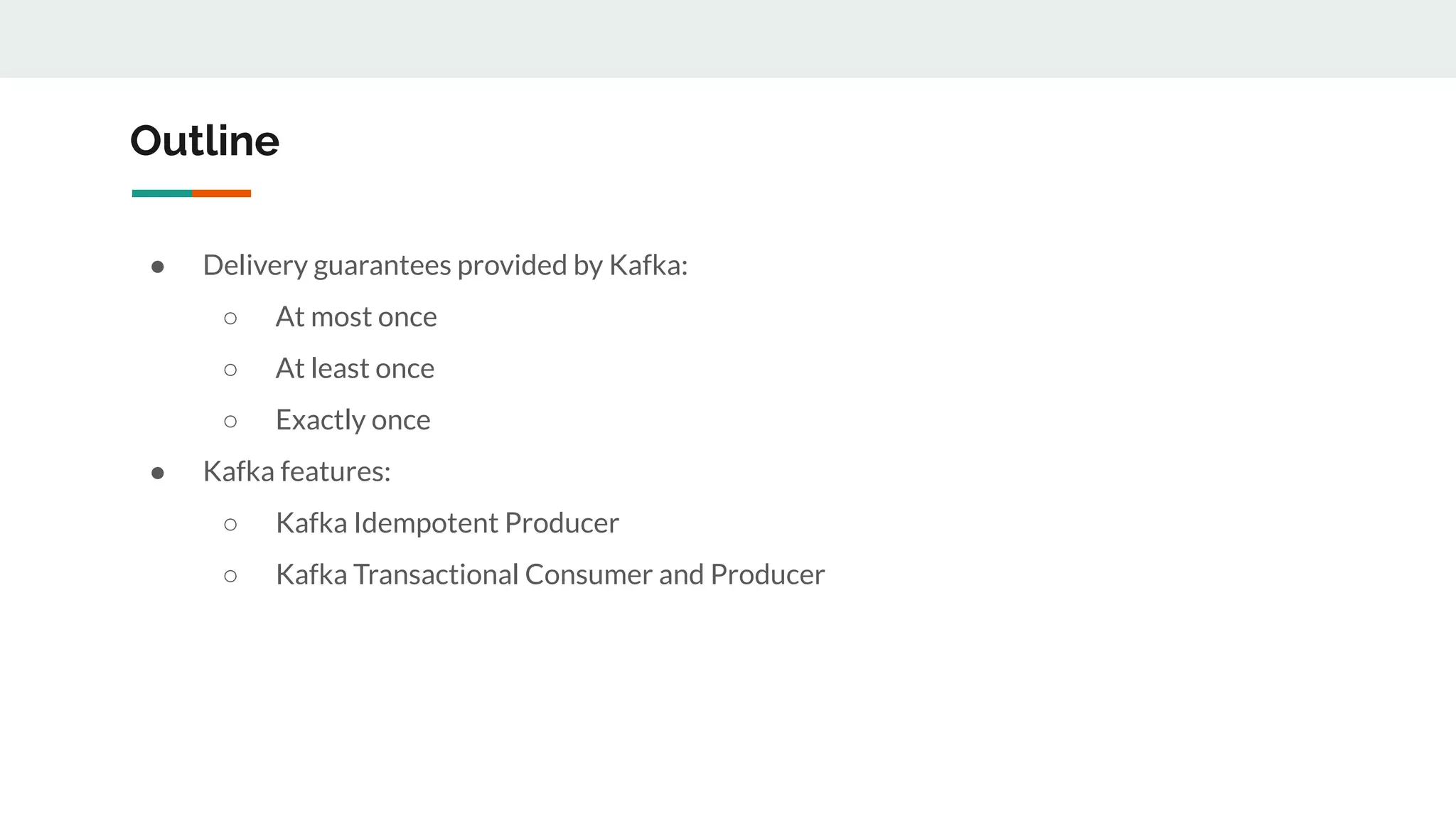This screenshot has height=819, width=1456.
Task: Click the word 'Idempotent' on the slide
Action: 426,523
